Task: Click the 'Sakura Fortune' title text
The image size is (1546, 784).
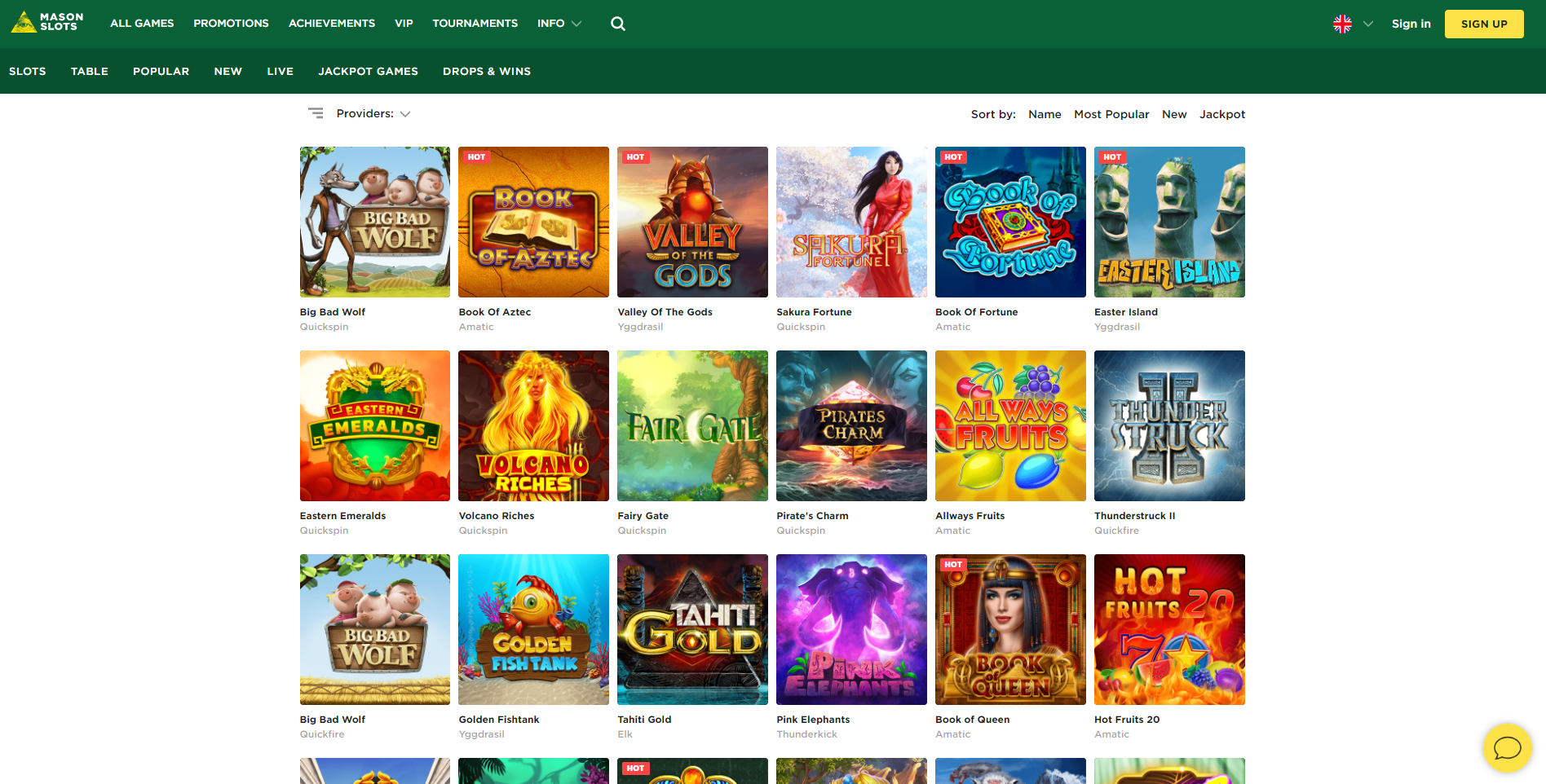Action: point(814,312)
